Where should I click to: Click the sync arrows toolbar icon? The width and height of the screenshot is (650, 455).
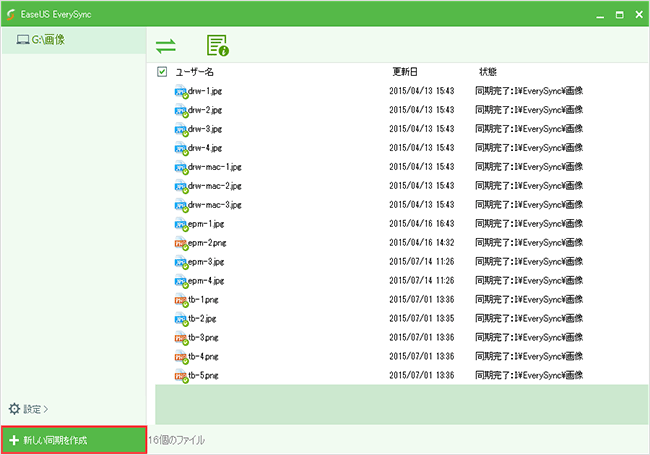pos(166,46)
